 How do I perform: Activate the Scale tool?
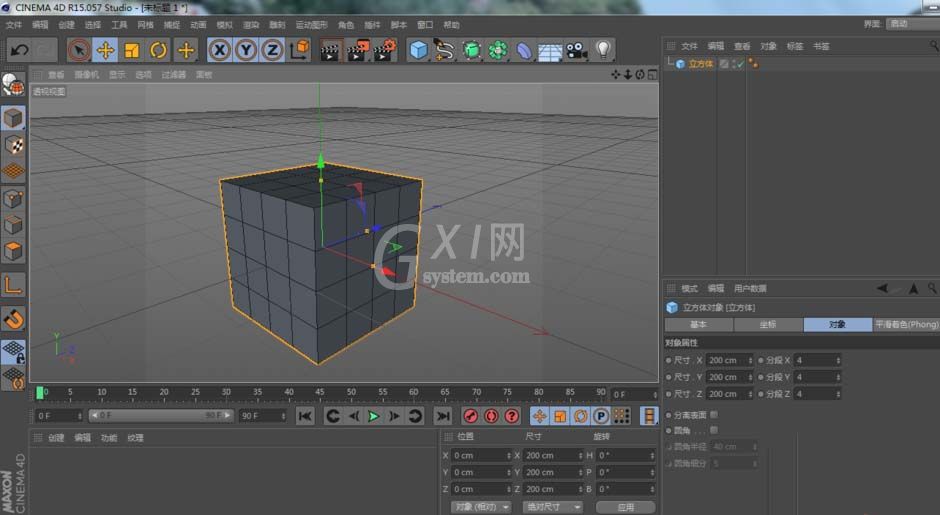point(132,50)
